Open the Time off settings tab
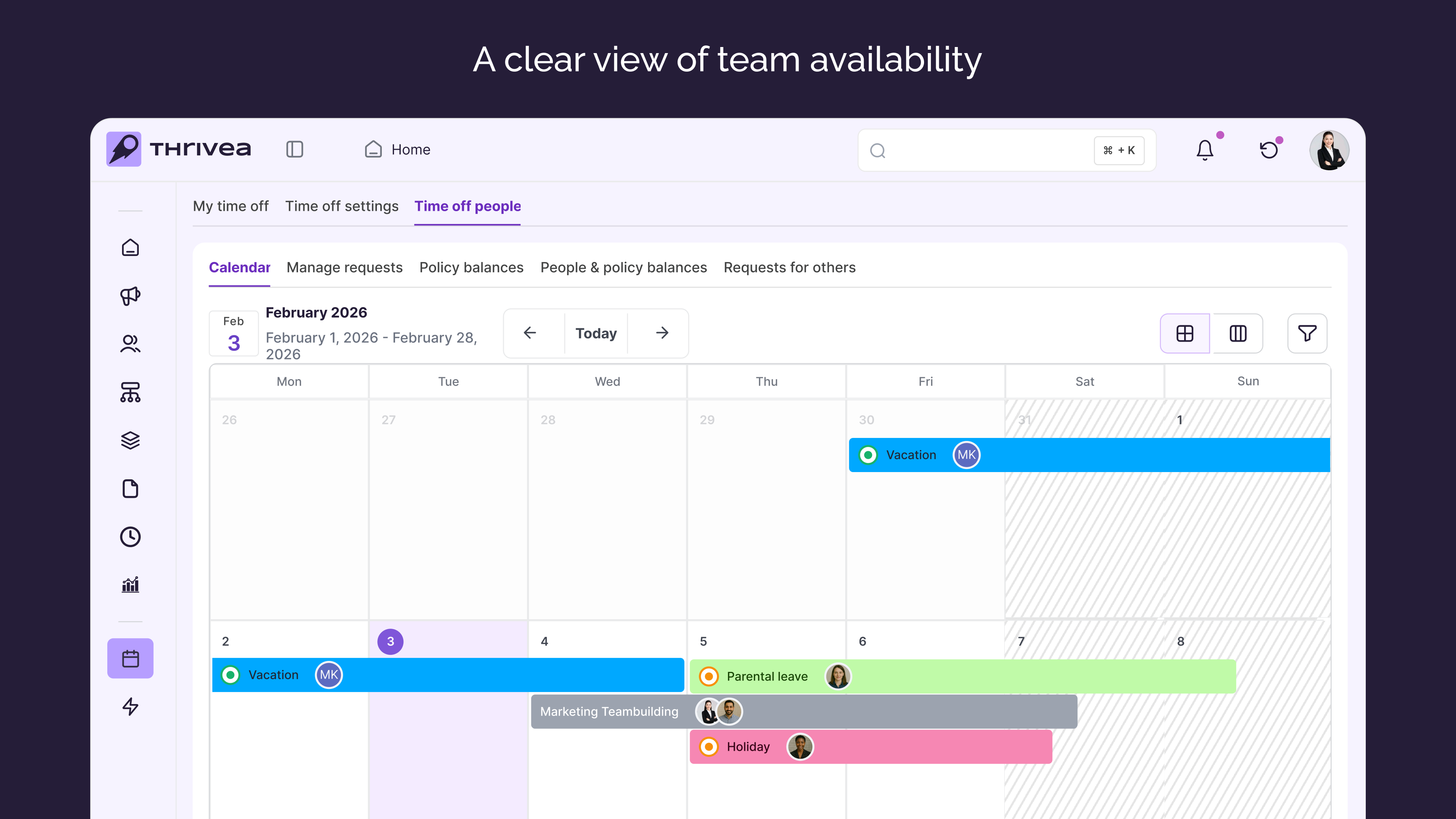Viewport: 1456px width, 819px height. pos(341,206)
